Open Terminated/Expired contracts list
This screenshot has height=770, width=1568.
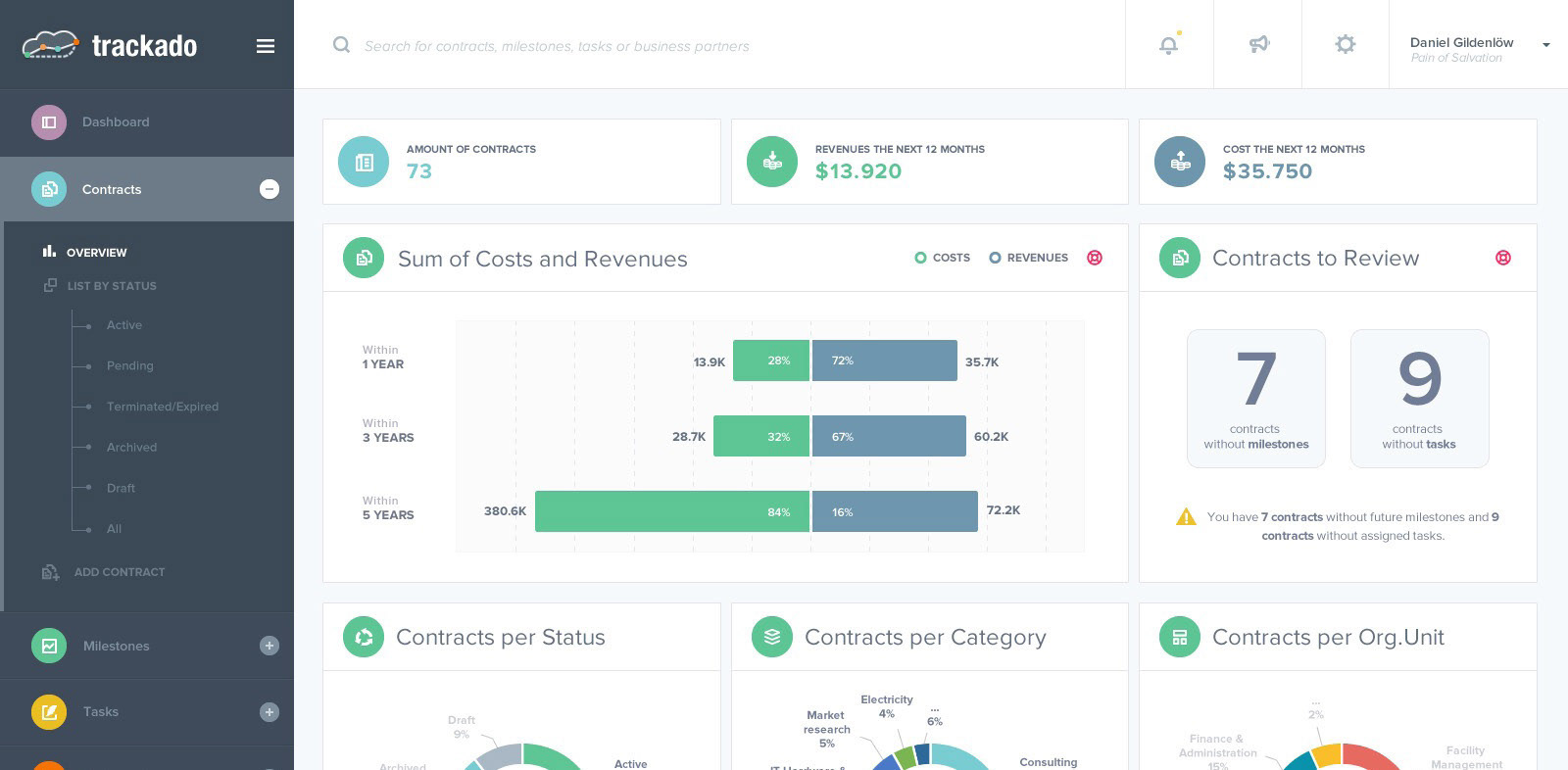coord(163,407)
